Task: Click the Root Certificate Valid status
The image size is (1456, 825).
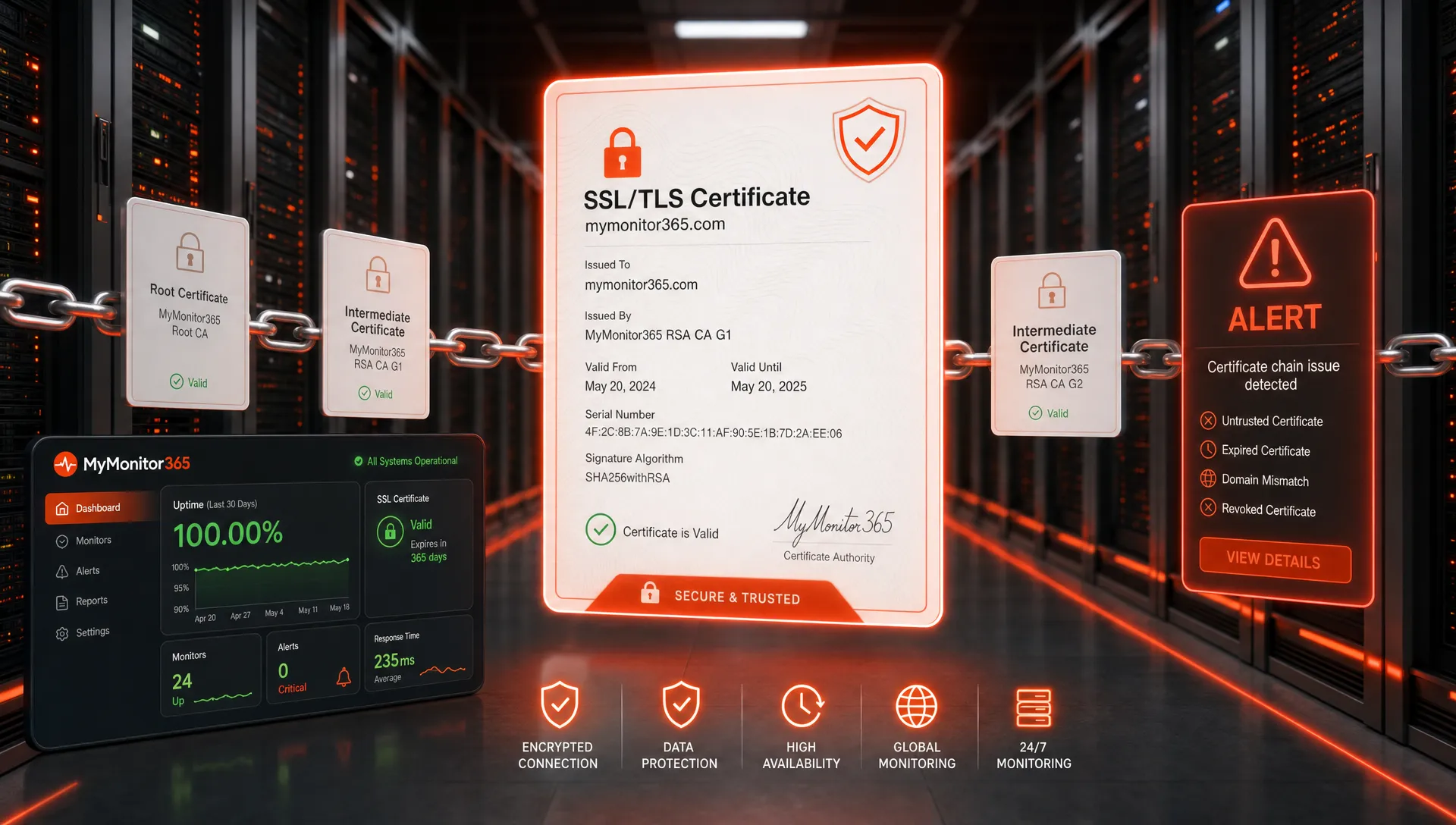Action: (189, 382)
